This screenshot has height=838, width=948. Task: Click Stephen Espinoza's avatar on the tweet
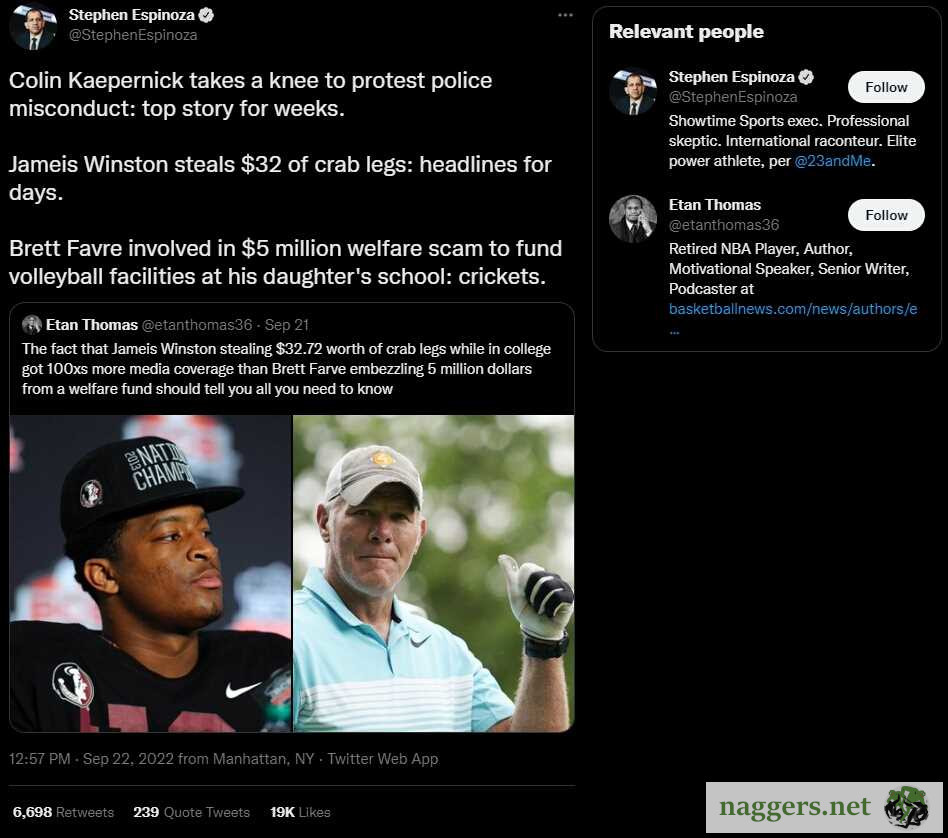tap(33, 26)
